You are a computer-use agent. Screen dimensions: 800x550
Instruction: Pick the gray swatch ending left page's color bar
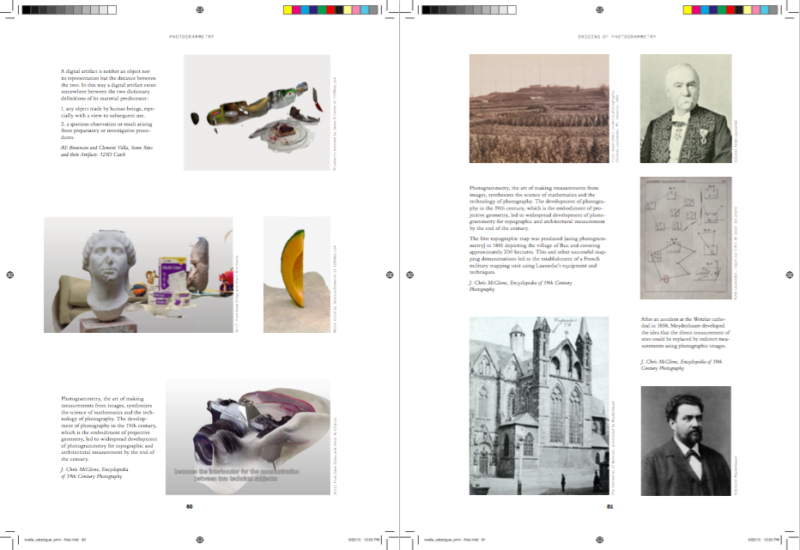373,10
